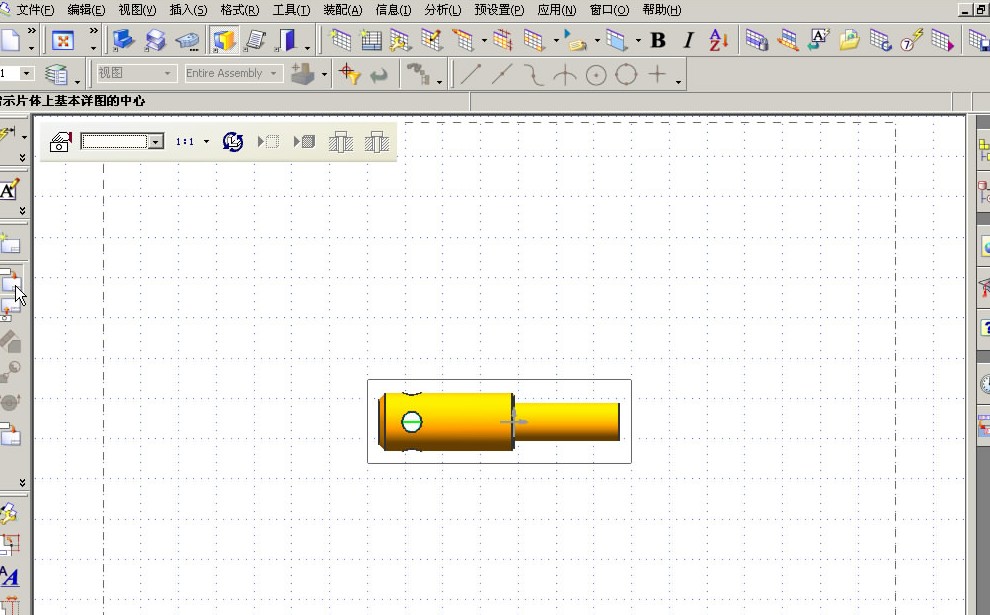
Task: Click the blue door Gateway icon
Action: coord(286,40)
